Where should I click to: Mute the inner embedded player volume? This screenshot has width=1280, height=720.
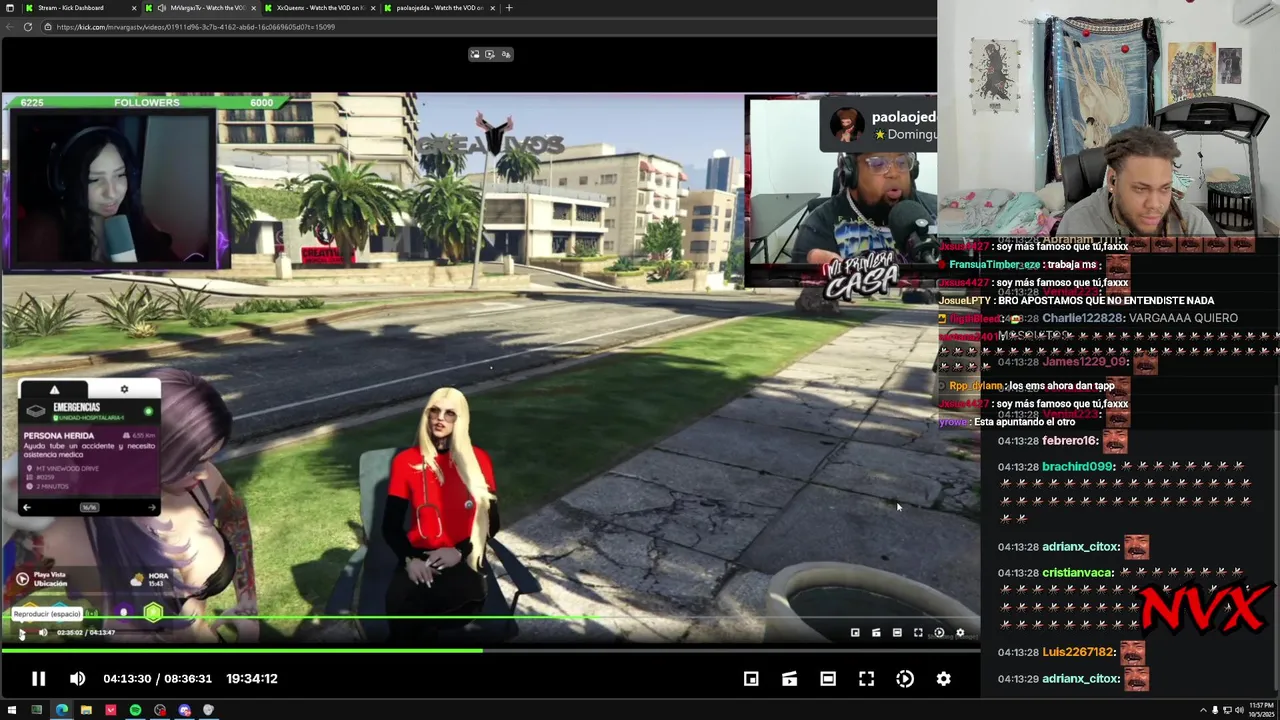(43, 632)
